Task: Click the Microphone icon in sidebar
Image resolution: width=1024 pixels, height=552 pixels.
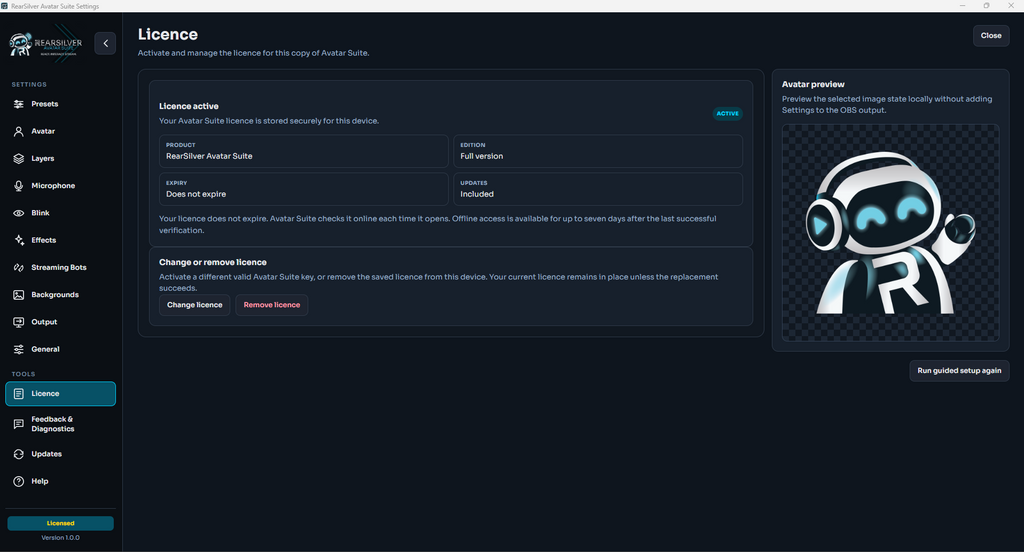Action: (19, 186)
